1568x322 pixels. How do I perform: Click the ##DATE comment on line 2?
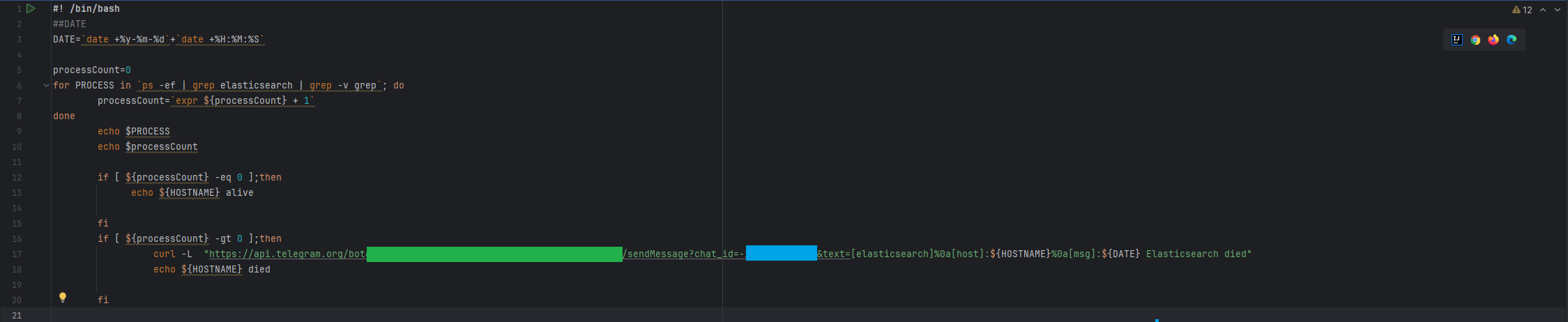coord(70,24)
